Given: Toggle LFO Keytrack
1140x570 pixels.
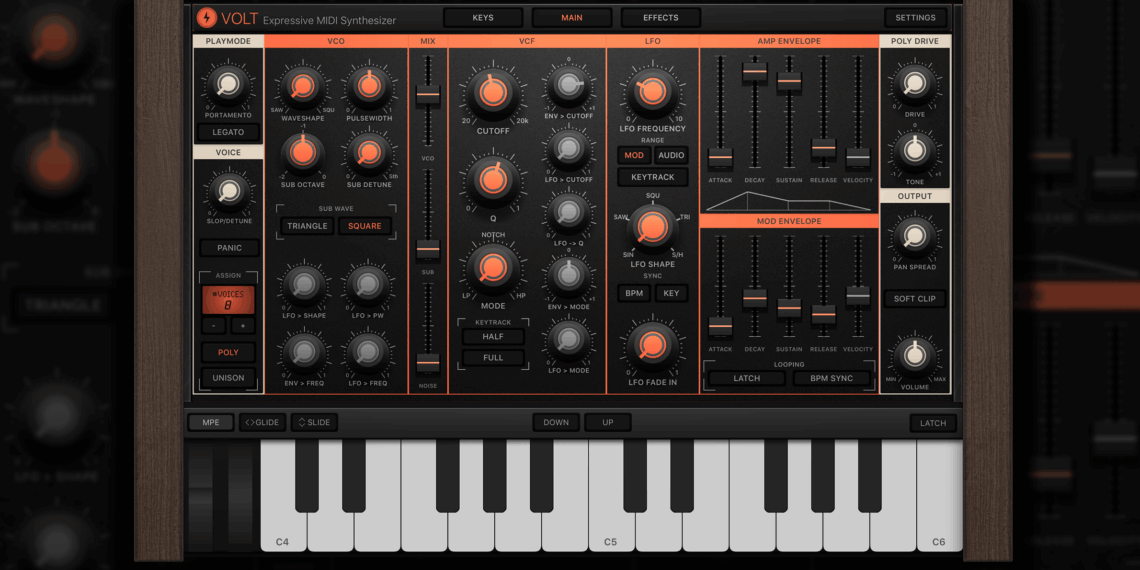Looking at the screenshot, I should pyautogui.click(x=653, y=177).
